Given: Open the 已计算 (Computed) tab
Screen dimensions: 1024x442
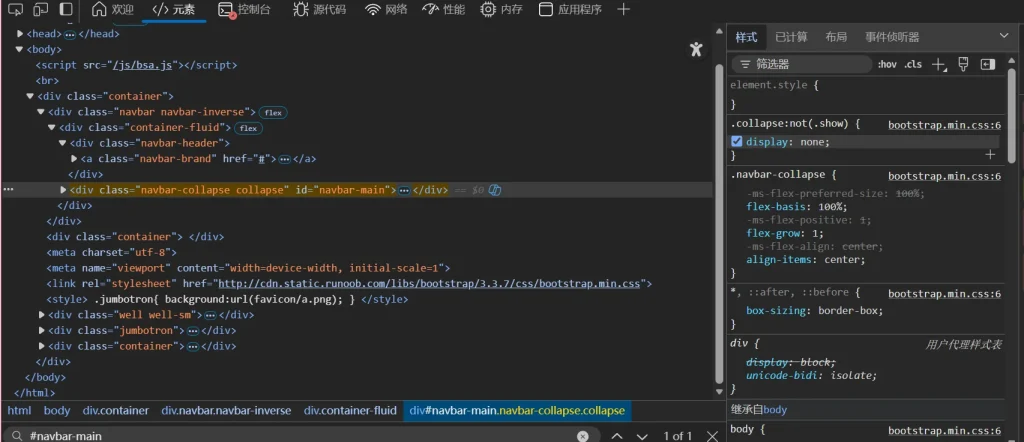Looking at the screenshot, I should (x=791, y=37).
